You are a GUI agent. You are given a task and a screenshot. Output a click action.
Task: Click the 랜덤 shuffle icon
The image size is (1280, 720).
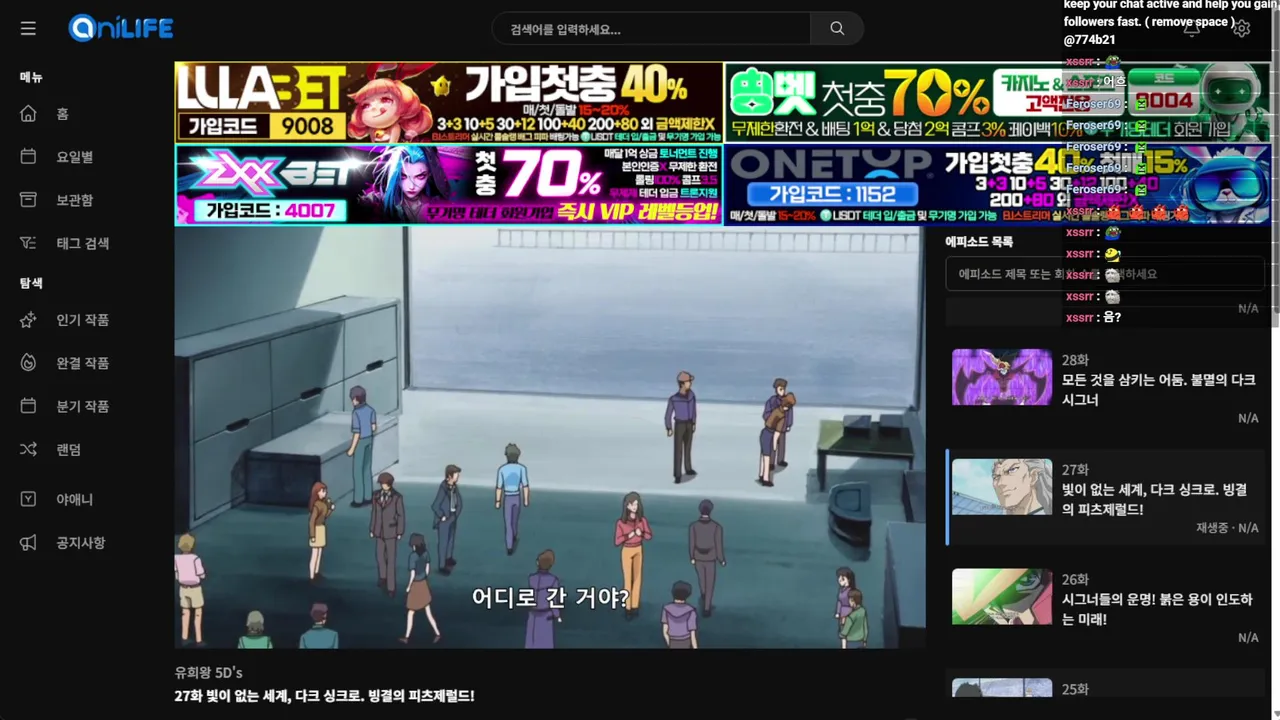[28, 449]
